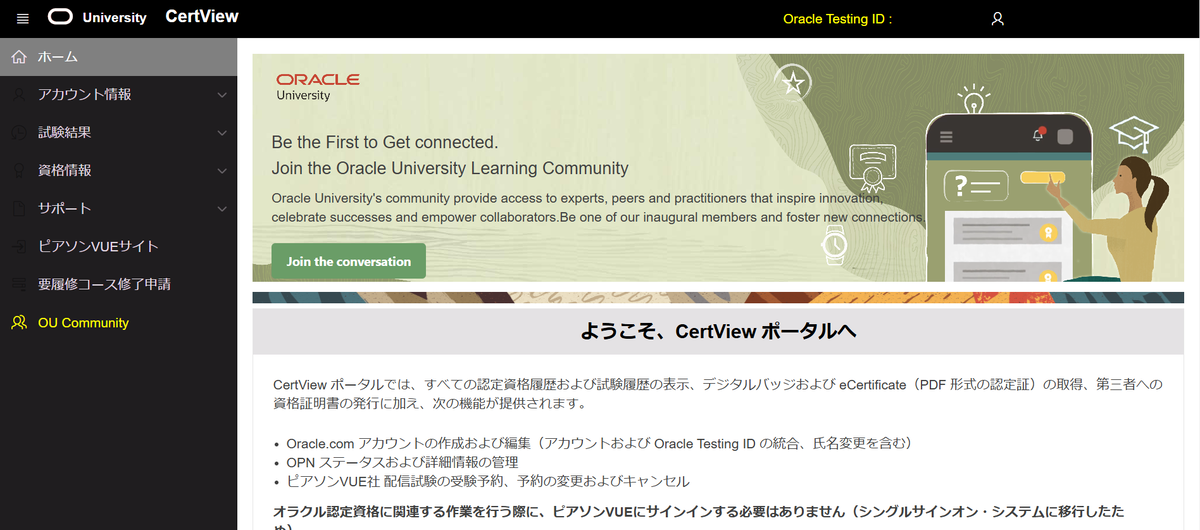Click the Join the conversation button
Screen dimensions: 1200x530
click(348, 261)
